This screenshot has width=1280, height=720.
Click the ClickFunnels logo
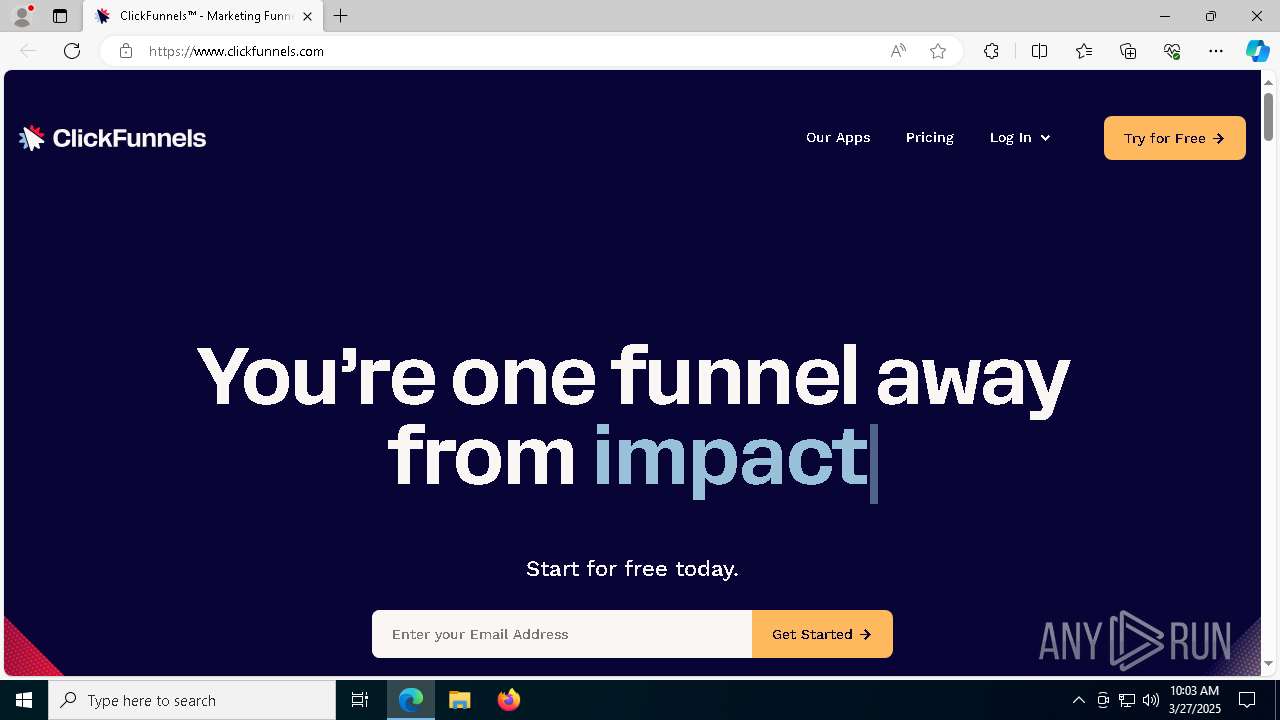(x=112, y=138)
